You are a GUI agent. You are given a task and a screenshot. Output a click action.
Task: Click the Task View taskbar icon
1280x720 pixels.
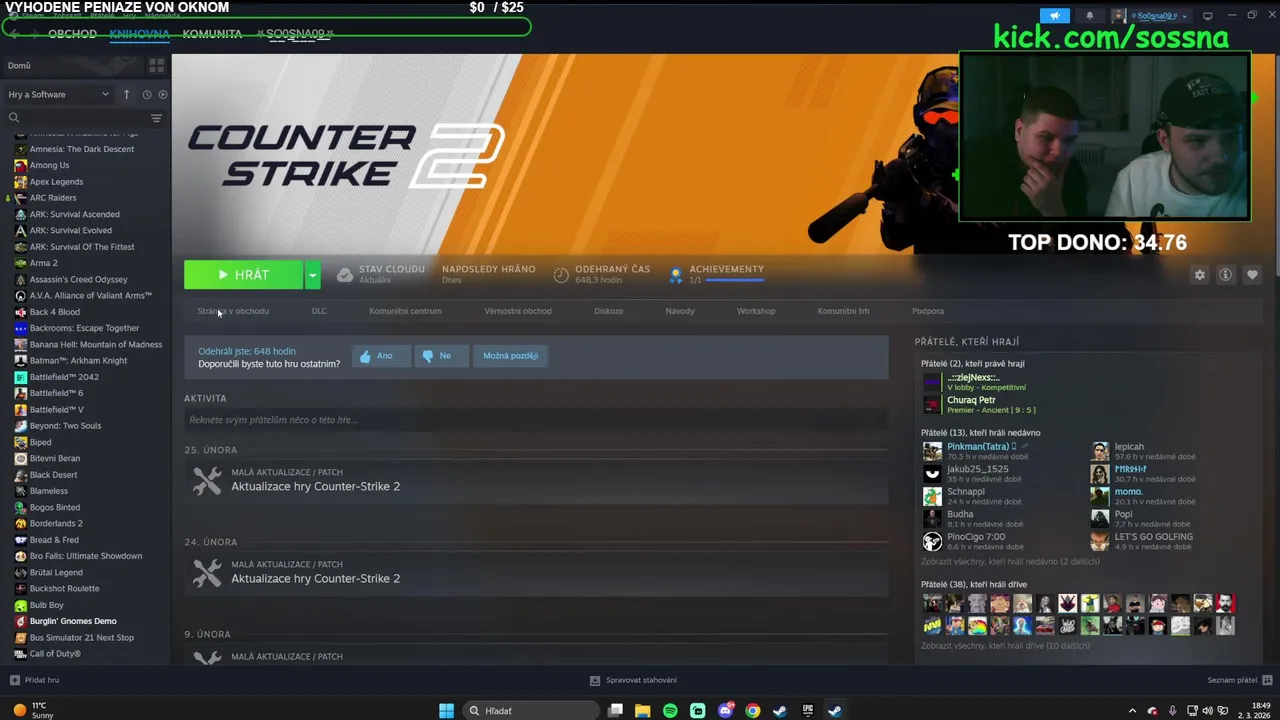pos(615,711)
